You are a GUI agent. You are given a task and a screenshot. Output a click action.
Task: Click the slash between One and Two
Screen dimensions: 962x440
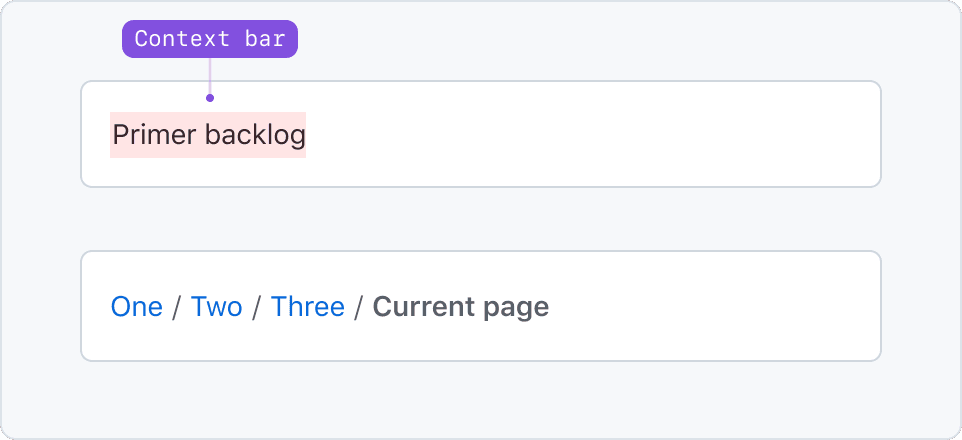coord(177,307)
